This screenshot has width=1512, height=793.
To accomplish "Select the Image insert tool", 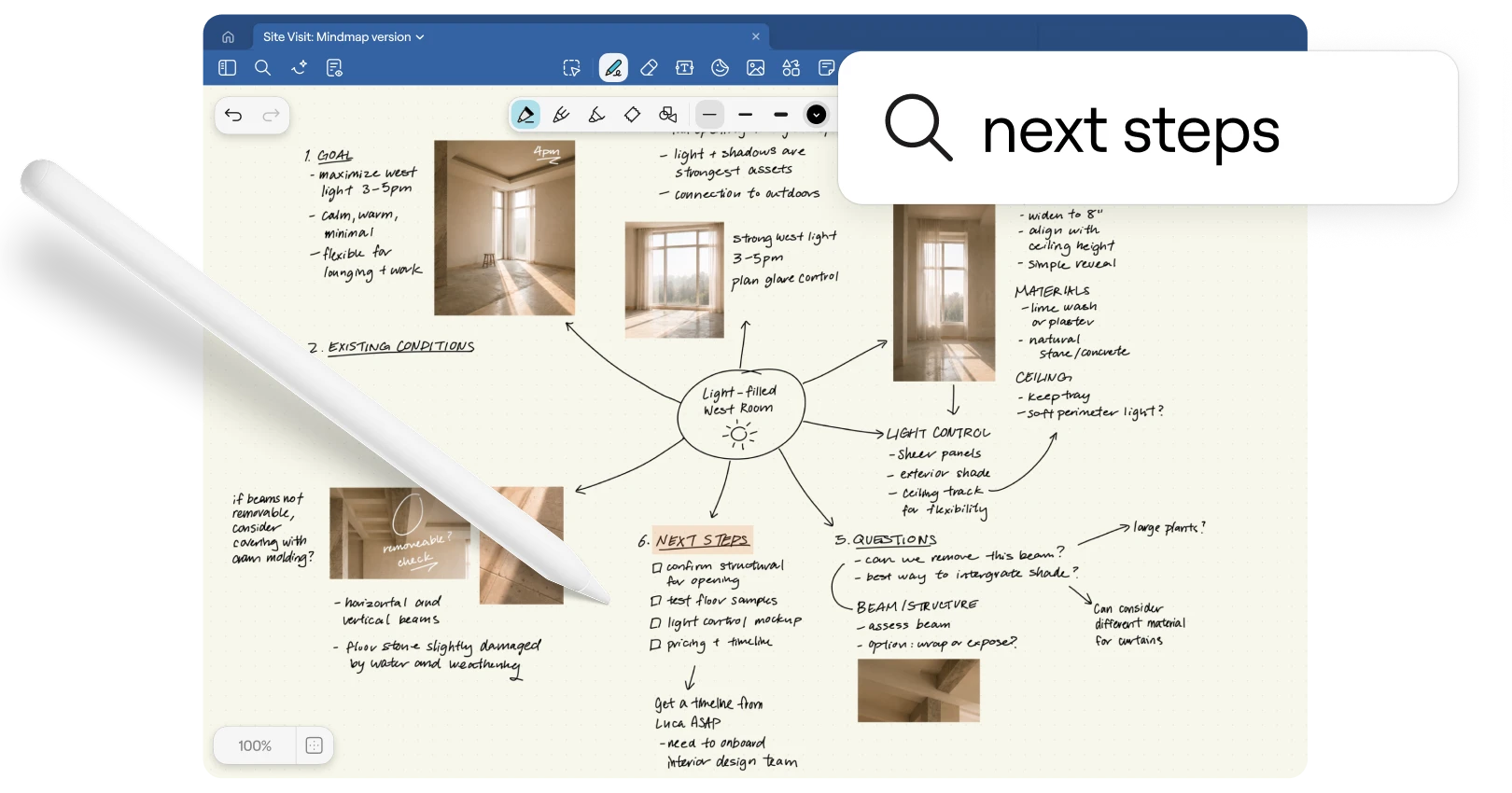I will point(756,67).
